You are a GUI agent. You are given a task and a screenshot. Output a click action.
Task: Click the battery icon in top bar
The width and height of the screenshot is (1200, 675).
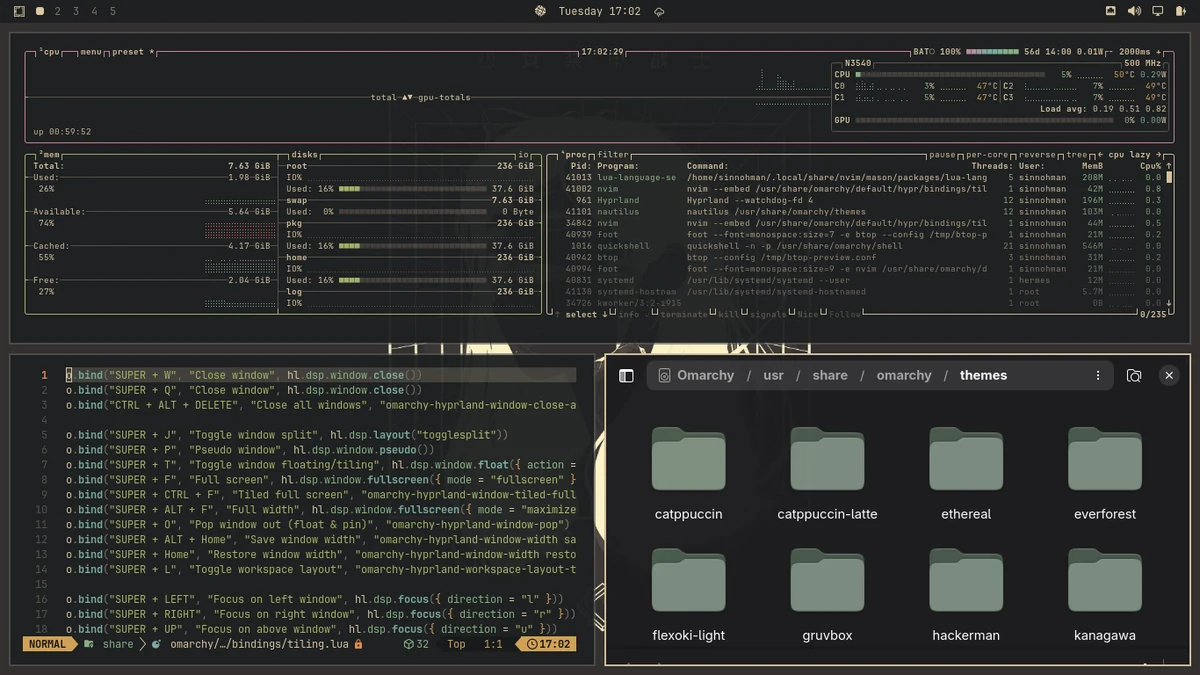point(1181,11)
